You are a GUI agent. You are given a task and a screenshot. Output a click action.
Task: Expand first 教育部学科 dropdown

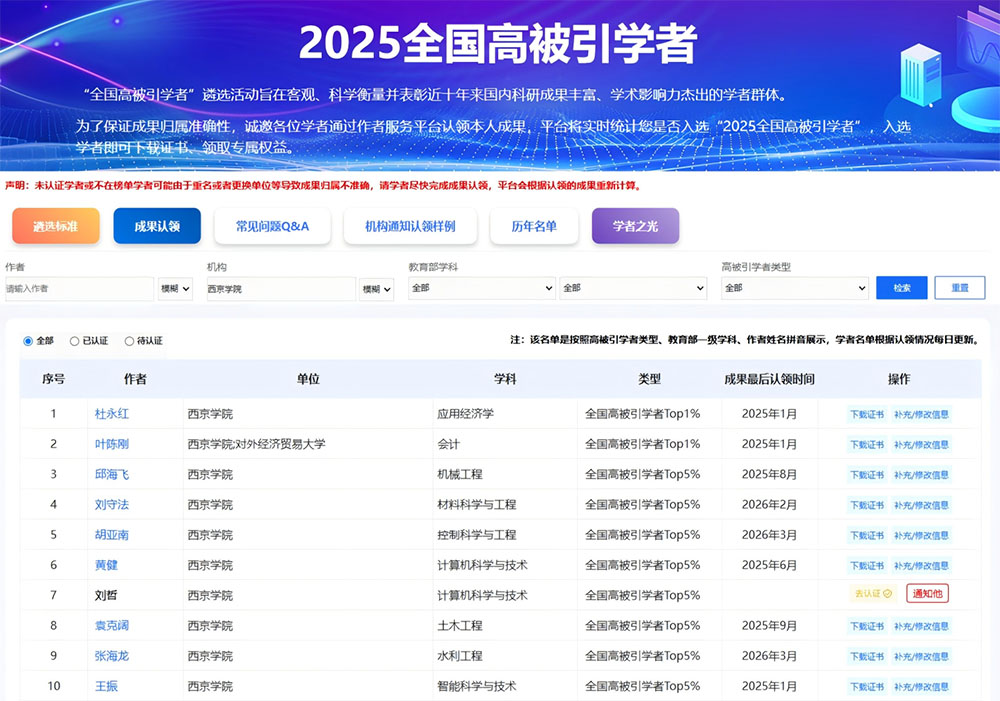pyautogui.click(x=481, y=288)
